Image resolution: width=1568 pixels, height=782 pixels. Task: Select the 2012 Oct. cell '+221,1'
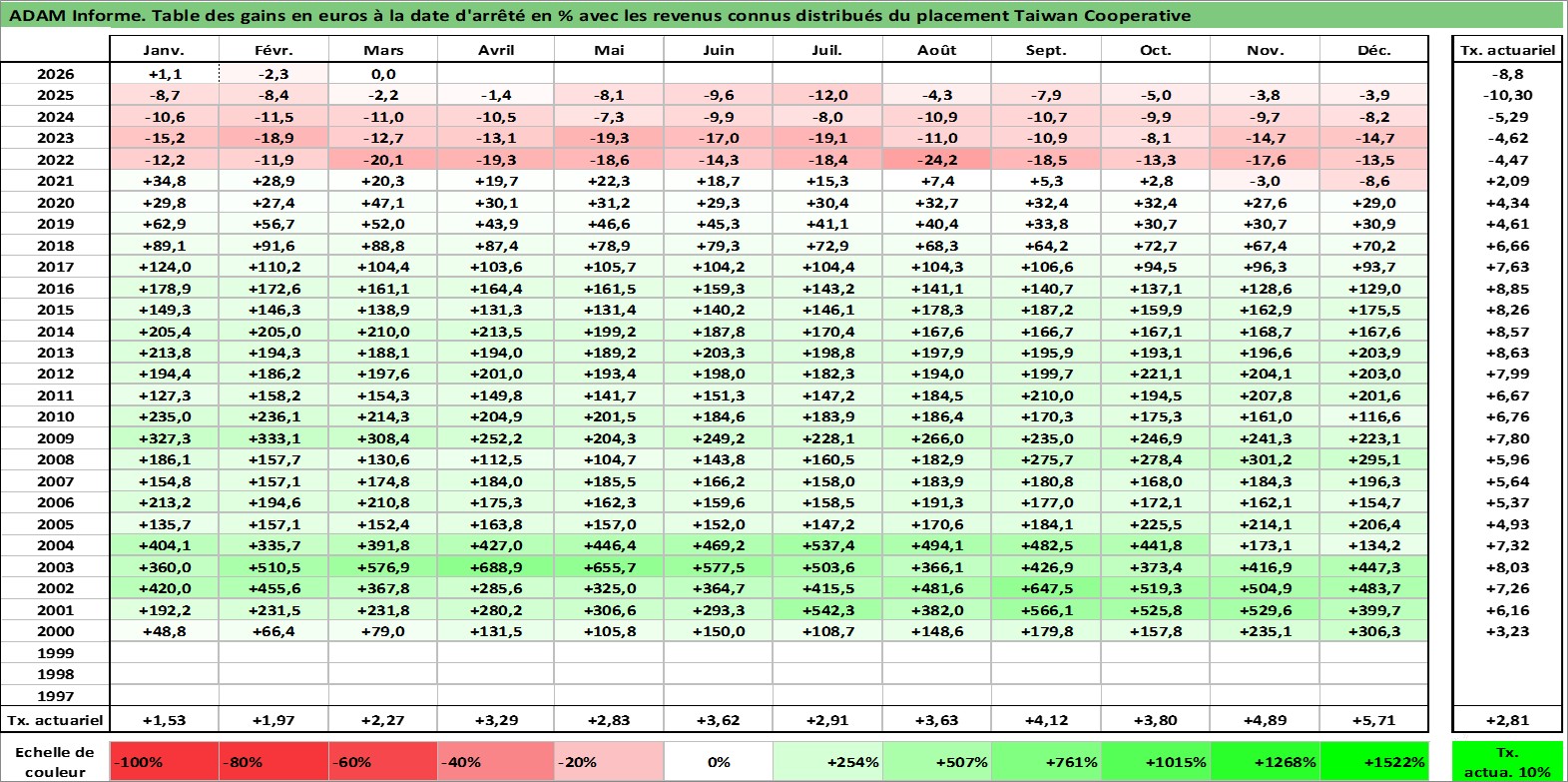click(1156, 374)
